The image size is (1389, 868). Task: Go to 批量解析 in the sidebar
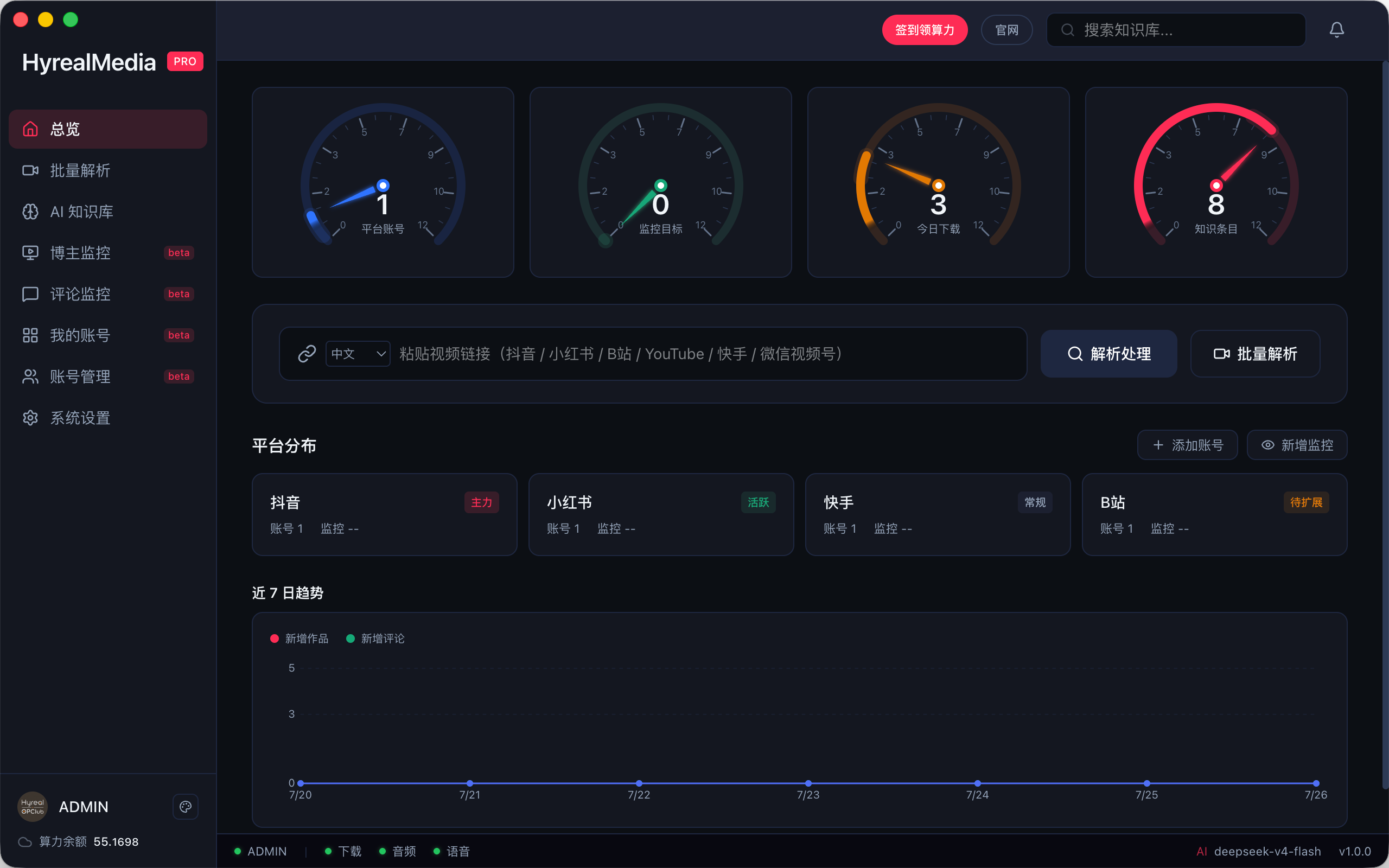coord(108,170)
